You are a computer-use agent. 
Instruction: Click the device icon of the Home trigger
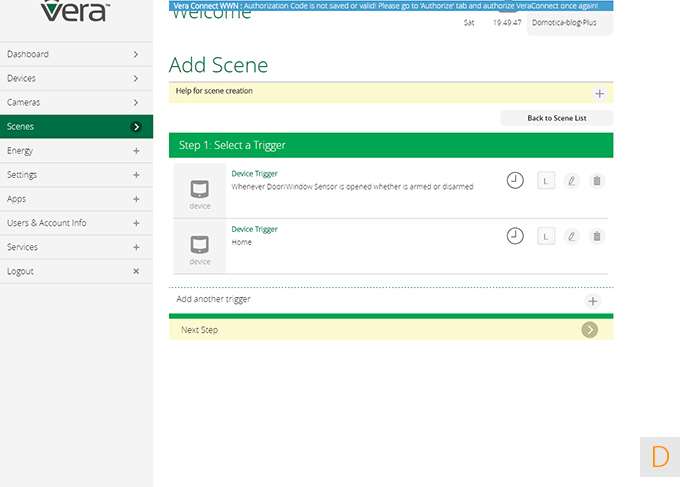[200, 245]
